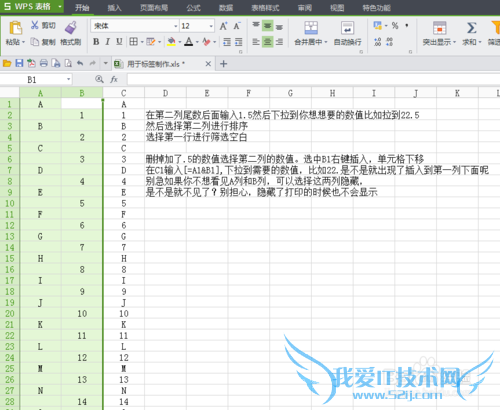This screenshot has height=410, width=500.
Task: Open file with the folder icon
Action: click(7, 63)
